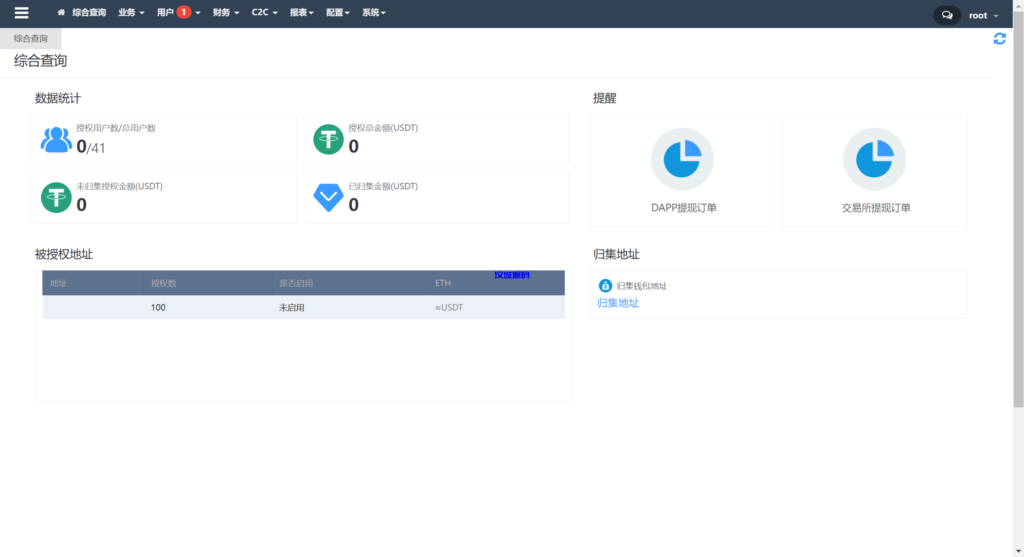Click the Tether icon for 未归集授权金额
1024x557 pixels.
point(56,198)
